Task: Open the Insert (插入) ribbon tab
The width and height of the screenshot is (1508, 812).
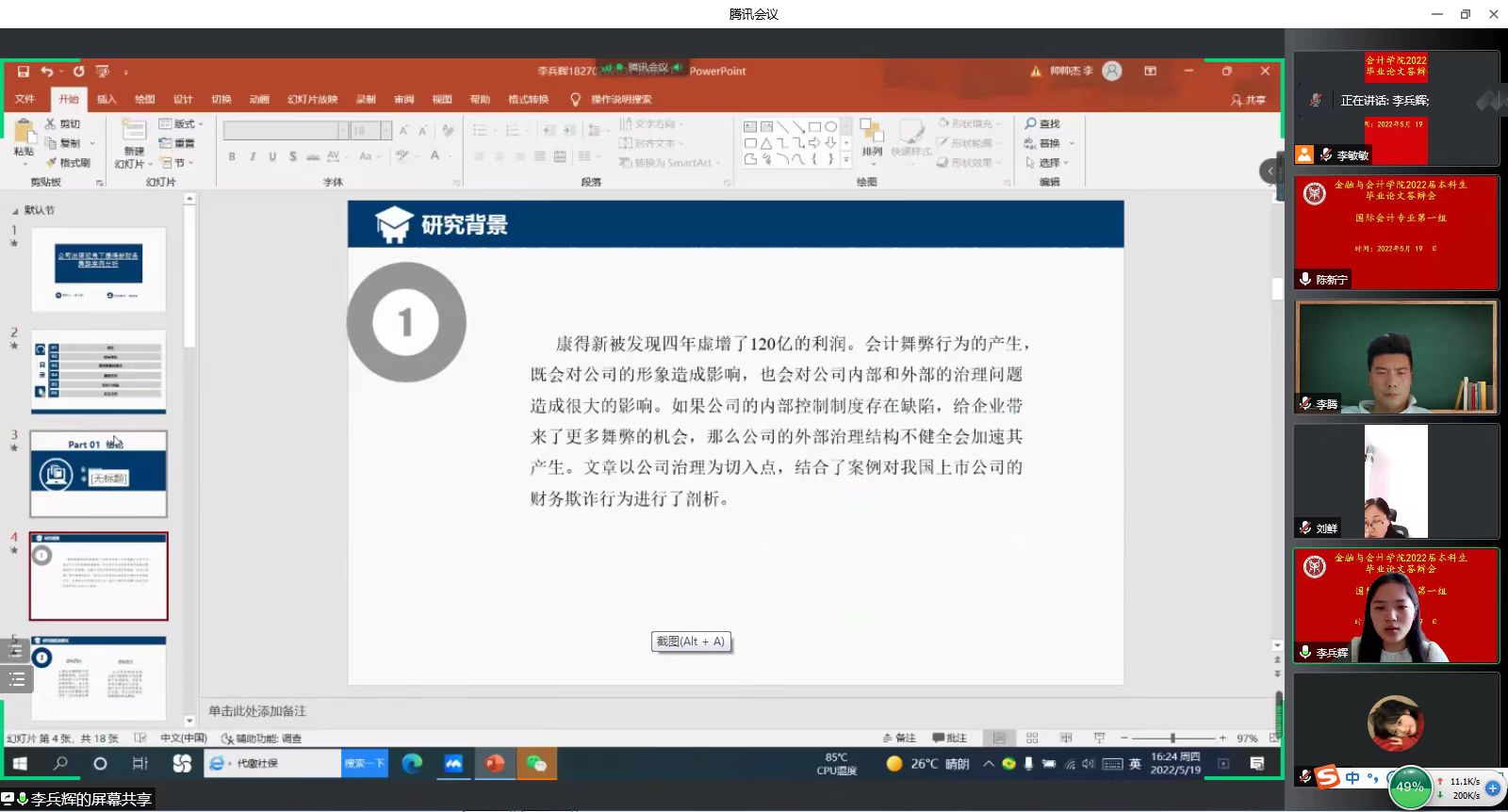Action: click(107, 100)
